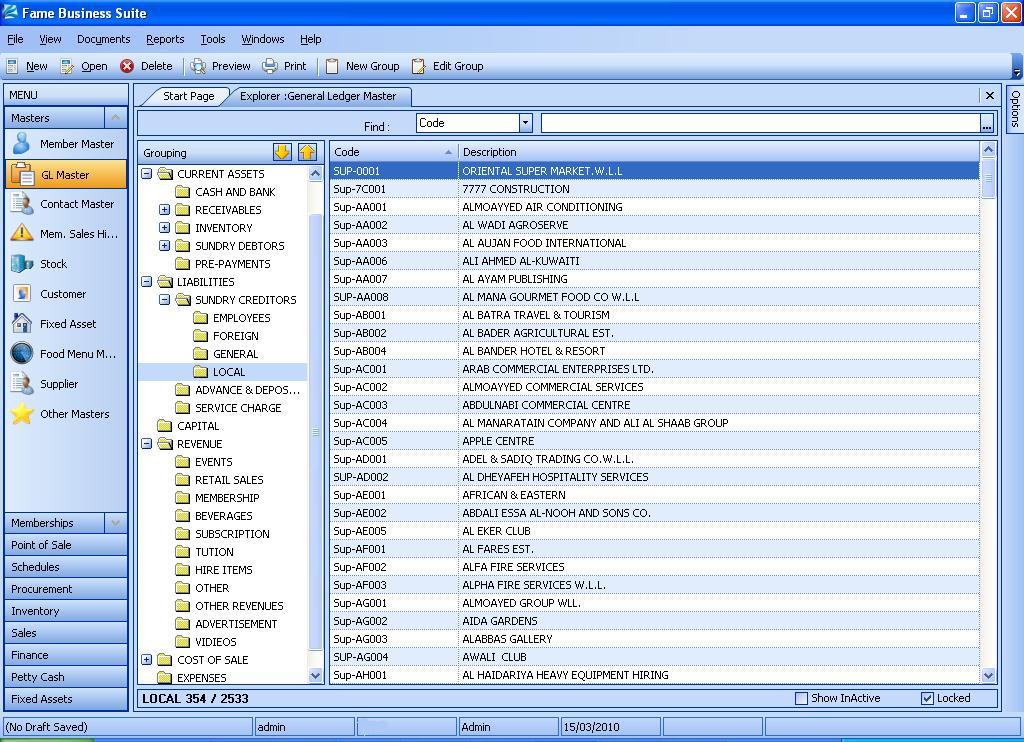1024x742 pixels.
Task: Open the Fixed Asset house icon
Action: (22, 323)
